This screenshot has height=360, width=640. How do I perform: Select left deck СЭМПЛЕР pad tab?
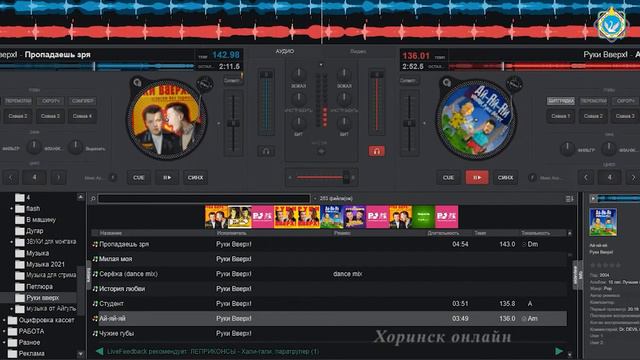point(82,101)
